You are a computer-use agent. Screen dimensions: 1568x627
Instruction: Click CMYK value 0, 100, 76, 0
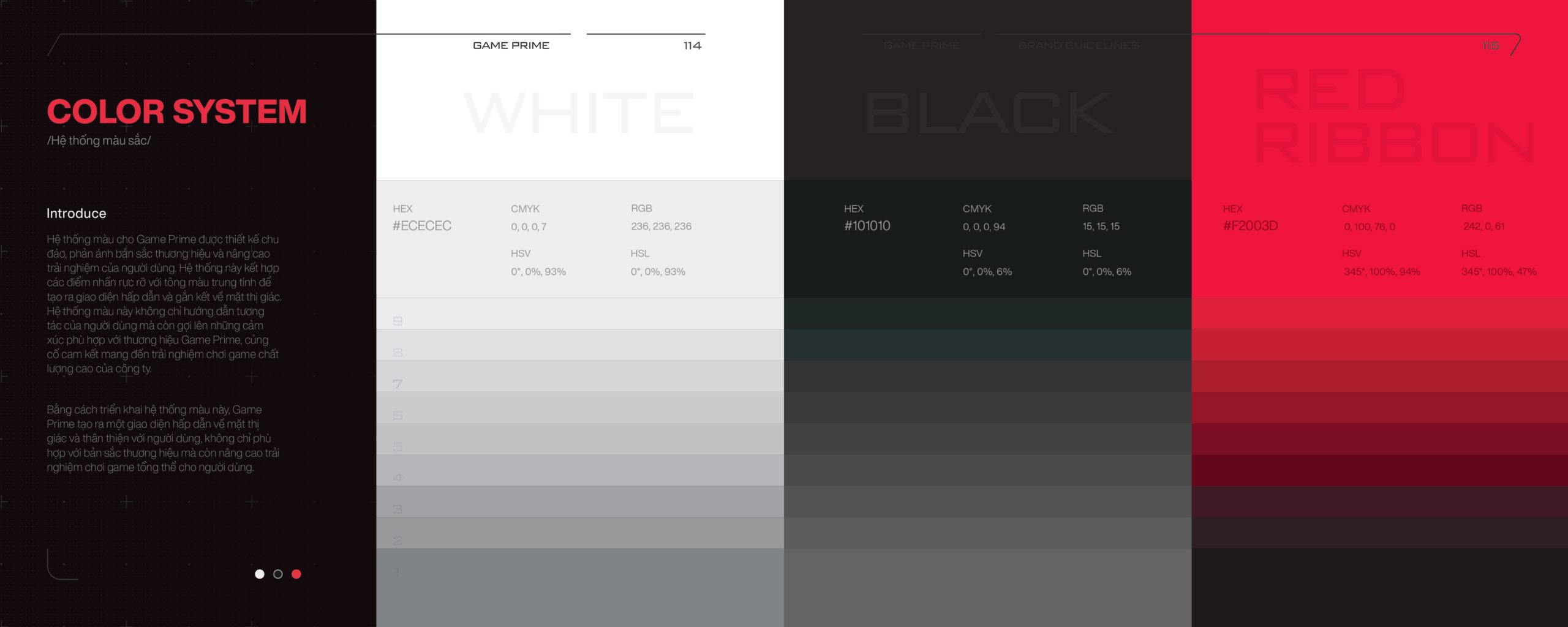[x=1370, y=227]
